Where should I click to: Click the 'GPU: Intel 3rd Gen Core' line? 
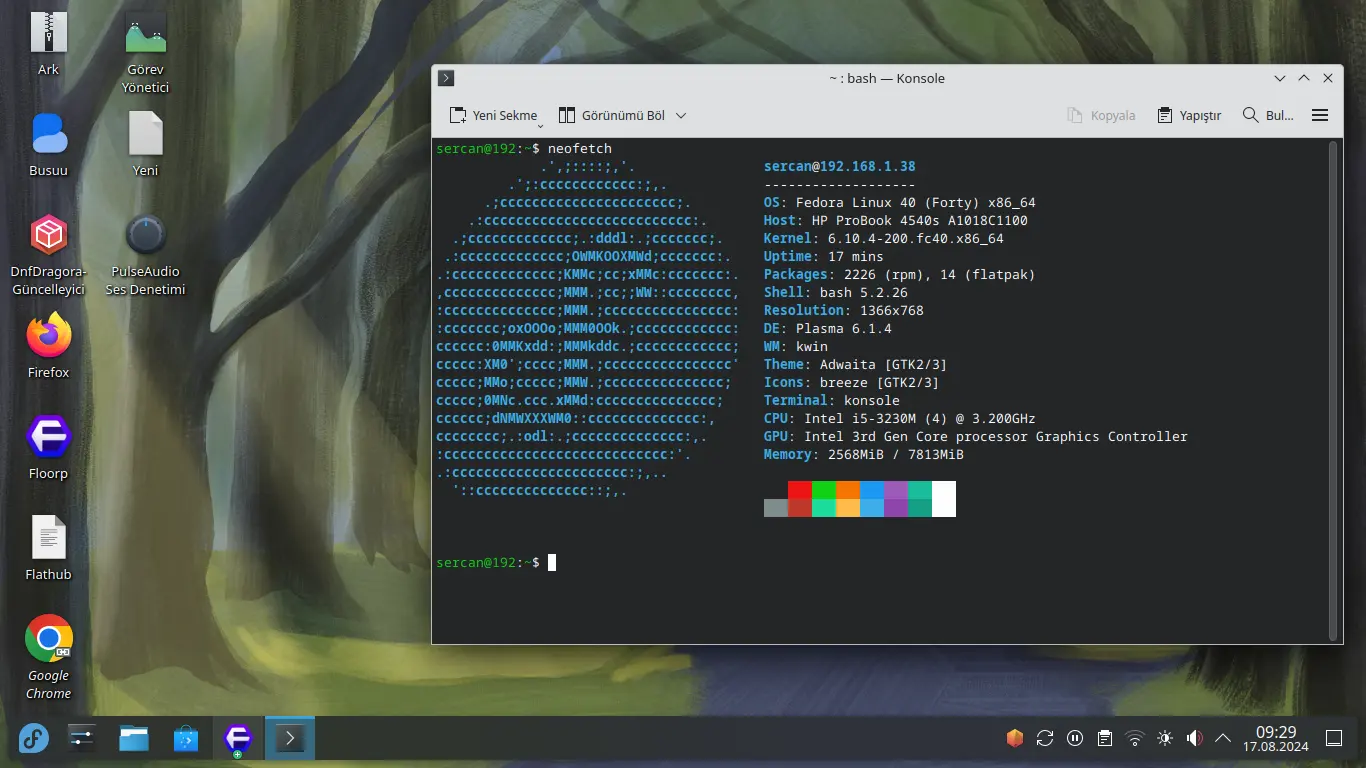click(x=976, y=437)
